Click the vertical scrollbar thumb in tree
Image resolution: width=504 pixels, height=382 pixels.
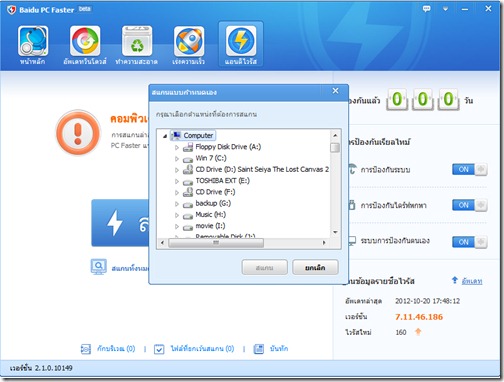tap(335, 147)
